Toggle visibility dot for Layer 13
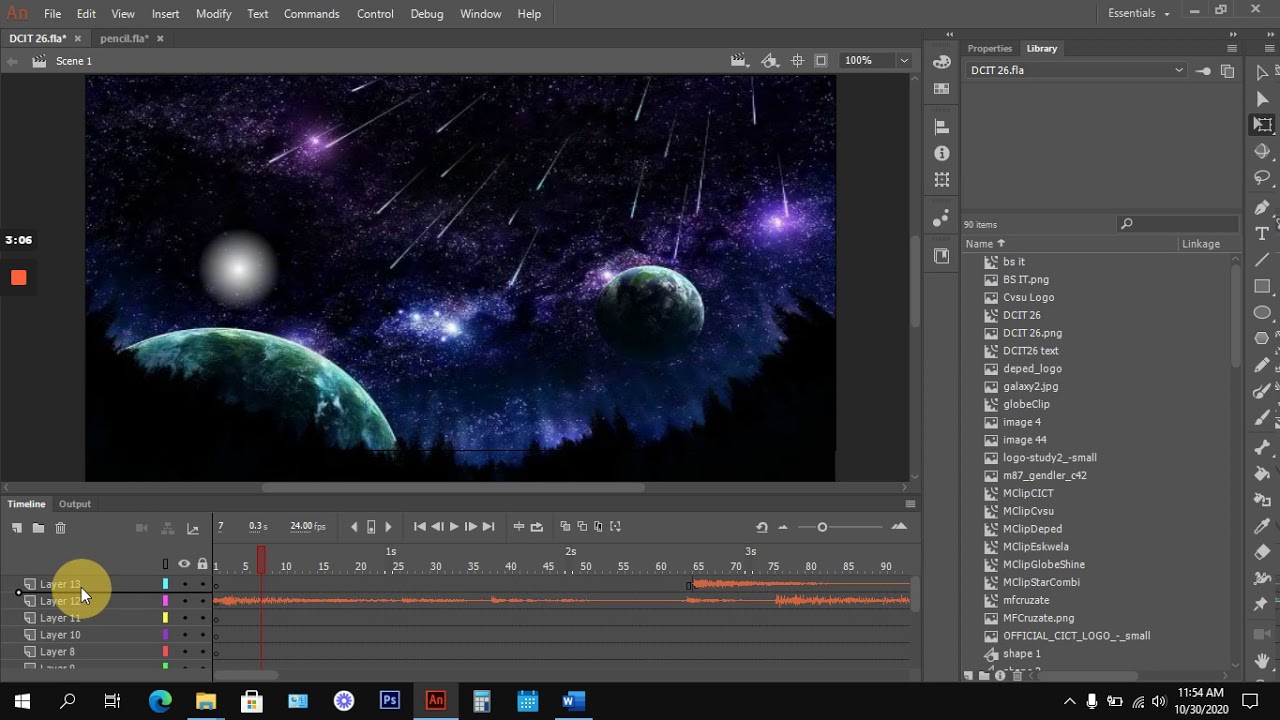Screen dimensions: 1280x720 [x=184, y=584]
